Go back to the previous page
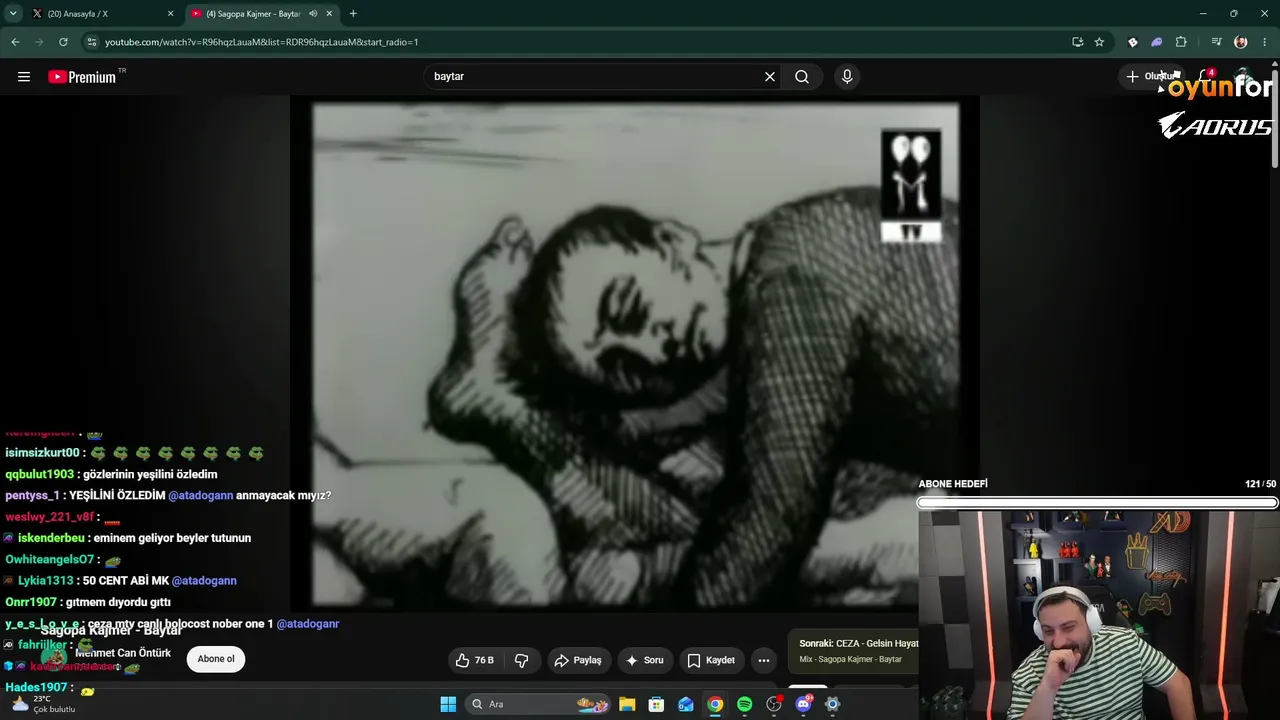1280x720 pixels. point(15,42)
